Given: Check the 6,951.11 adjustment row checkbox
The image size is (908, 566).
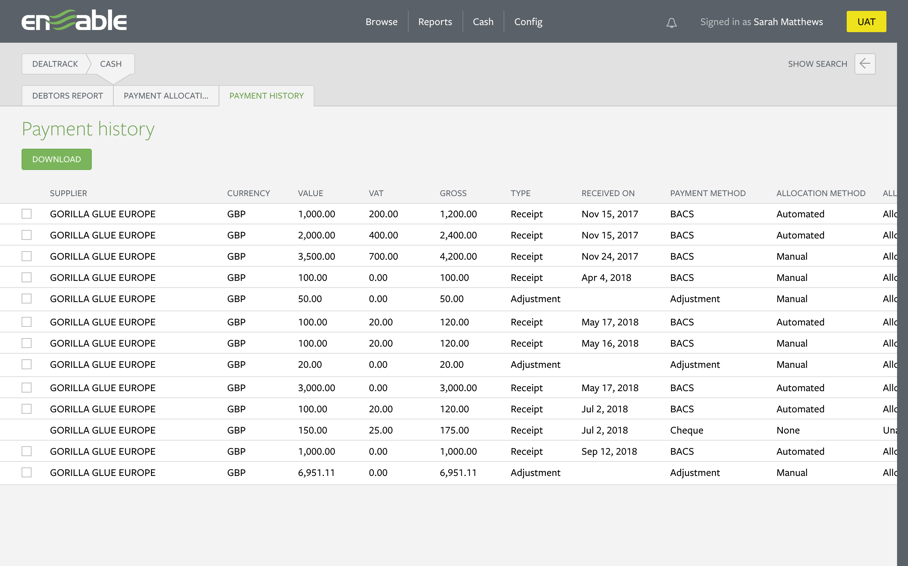Looking at the screenshot, I should click(27, 473).
